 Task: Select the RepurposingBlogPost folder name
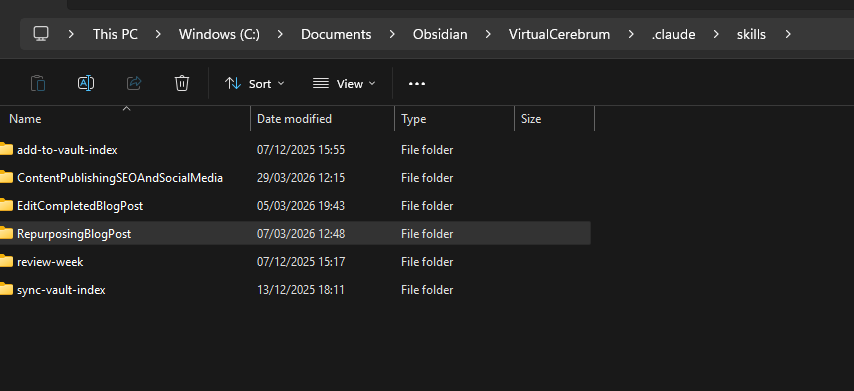point(74,234)
